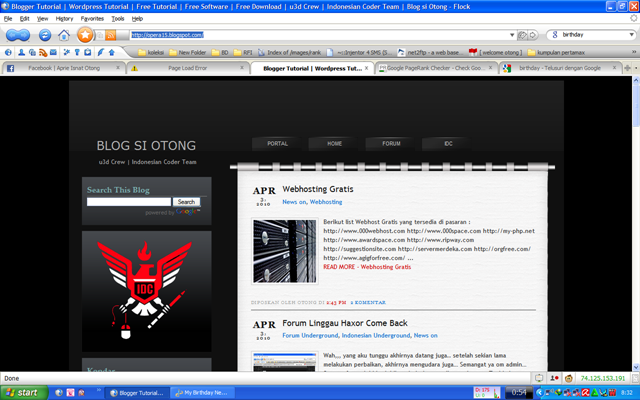Image resolution: width=640 pixels, height=400 pixels.
Task: Click the address bar URL field
Action: [x=318, y=35]
